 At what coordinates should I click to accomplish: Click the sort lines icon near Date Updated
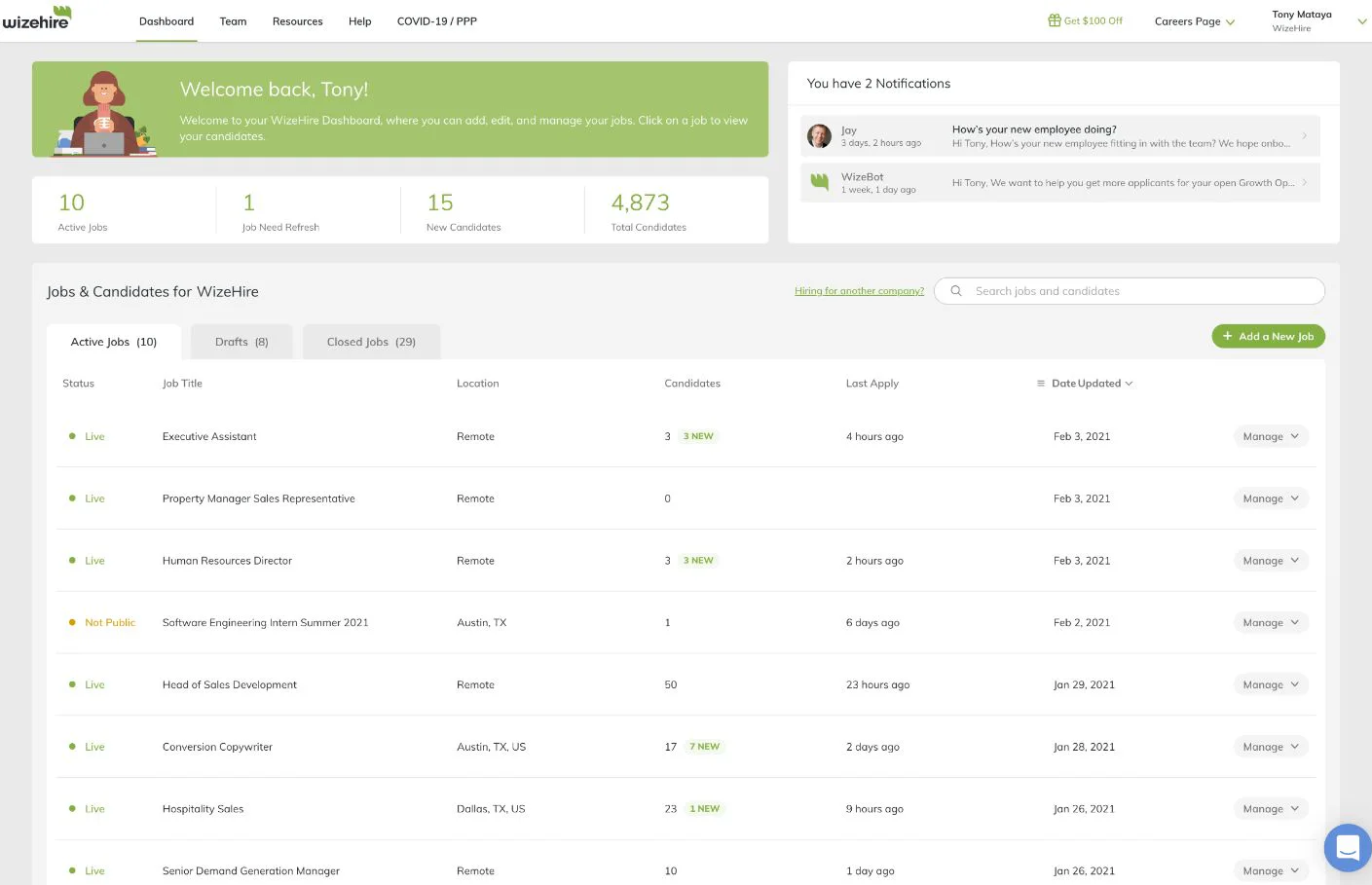click(1041, 384)
